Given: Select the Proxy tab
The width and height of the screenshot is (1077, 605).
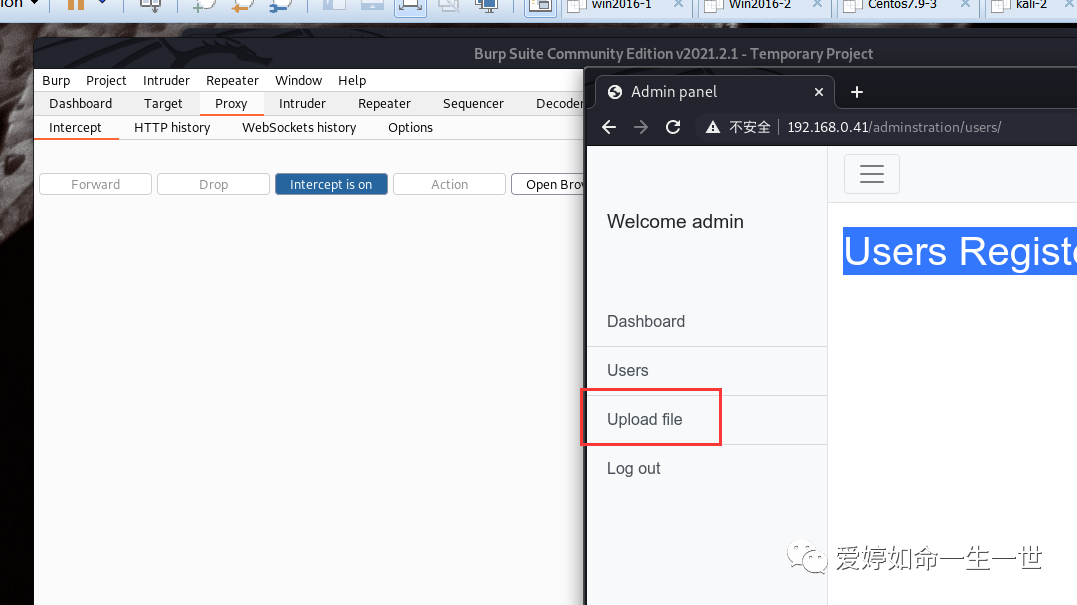Looking at the screenshot, I should coord(231,103).
